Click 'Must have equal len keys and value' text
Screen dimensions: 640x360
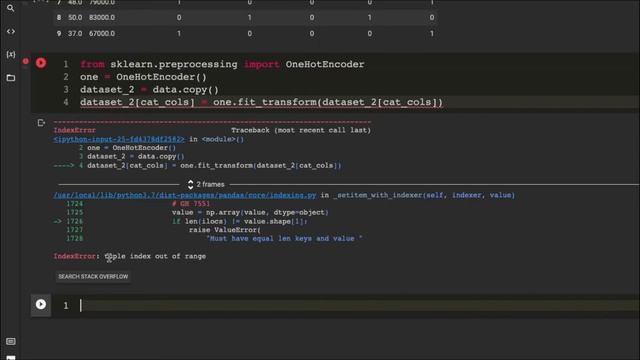coord(284,238)
